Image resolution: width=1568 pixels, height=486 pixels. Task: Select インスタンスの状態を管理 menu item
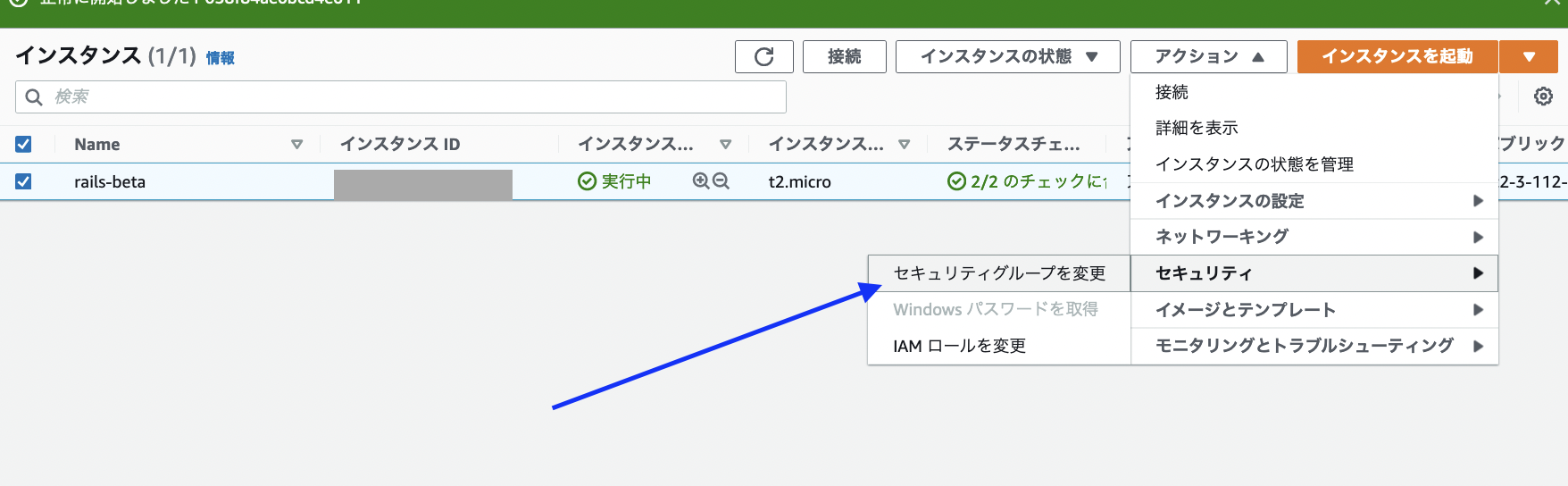[1314, 164]
